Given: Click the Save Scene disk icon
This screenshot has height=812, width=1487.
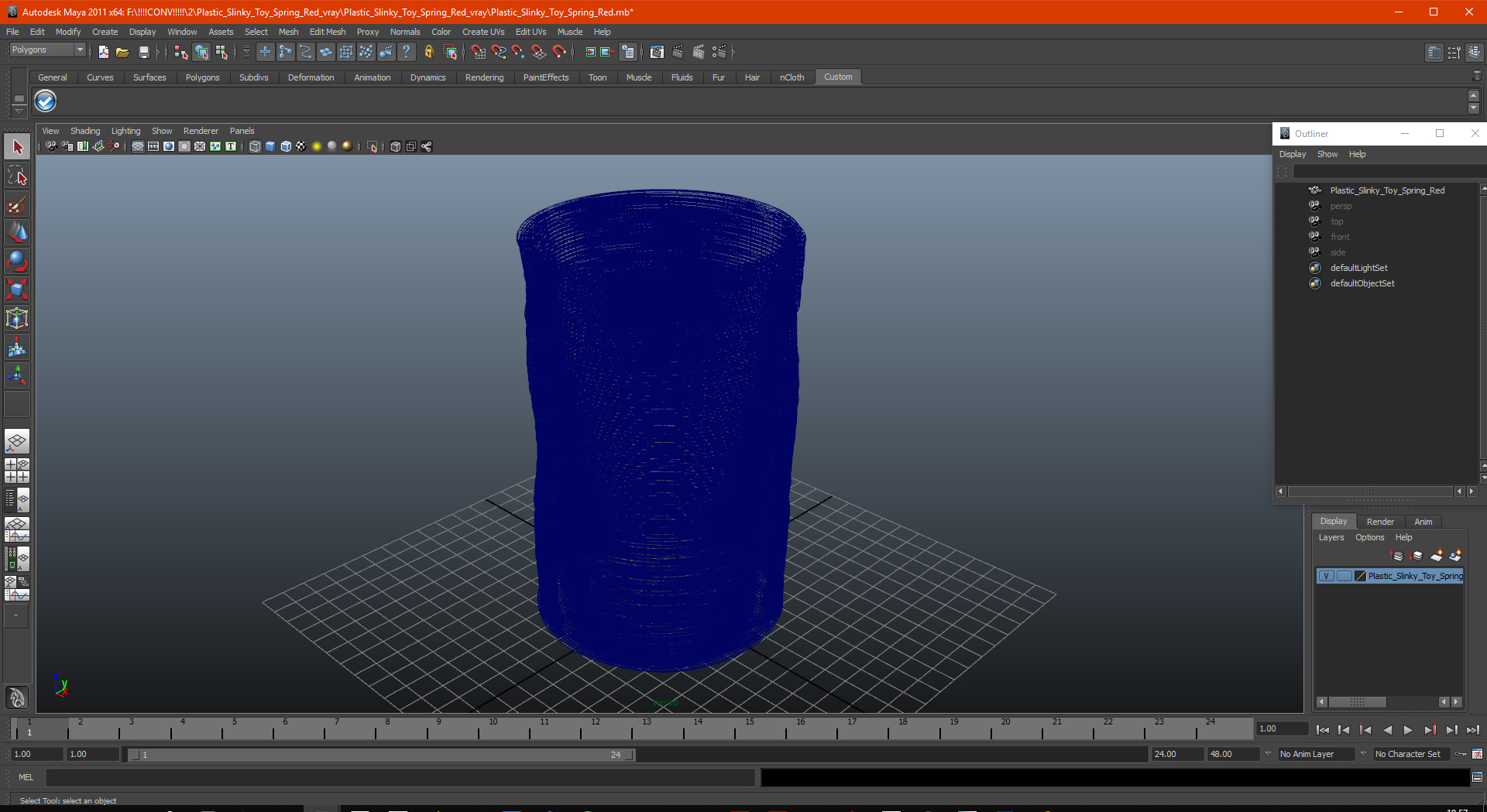Looking at the screenshot, I should [x=143, y=52].
